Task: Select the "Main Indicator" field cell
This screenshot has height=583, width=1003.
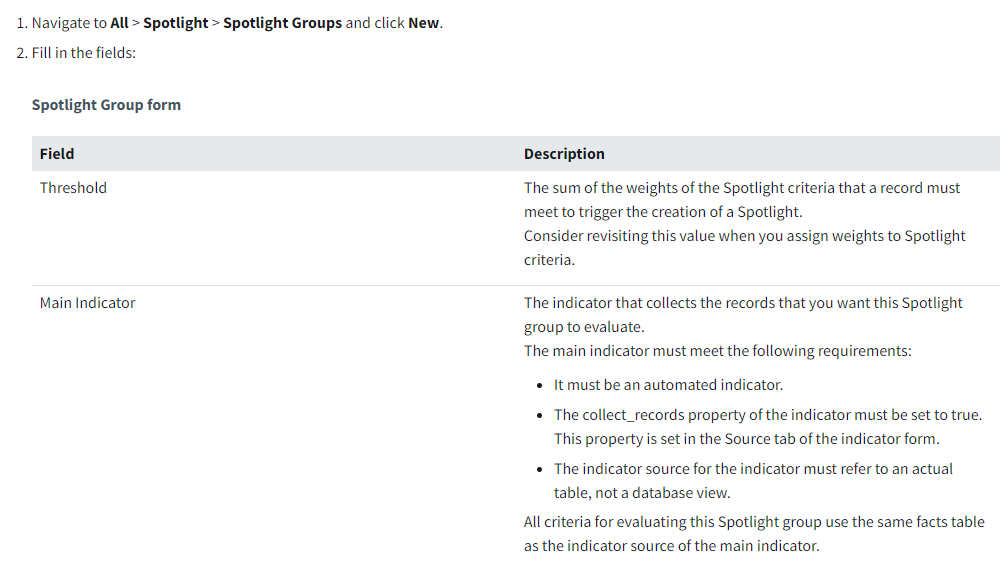Action: tap(87, 303)
